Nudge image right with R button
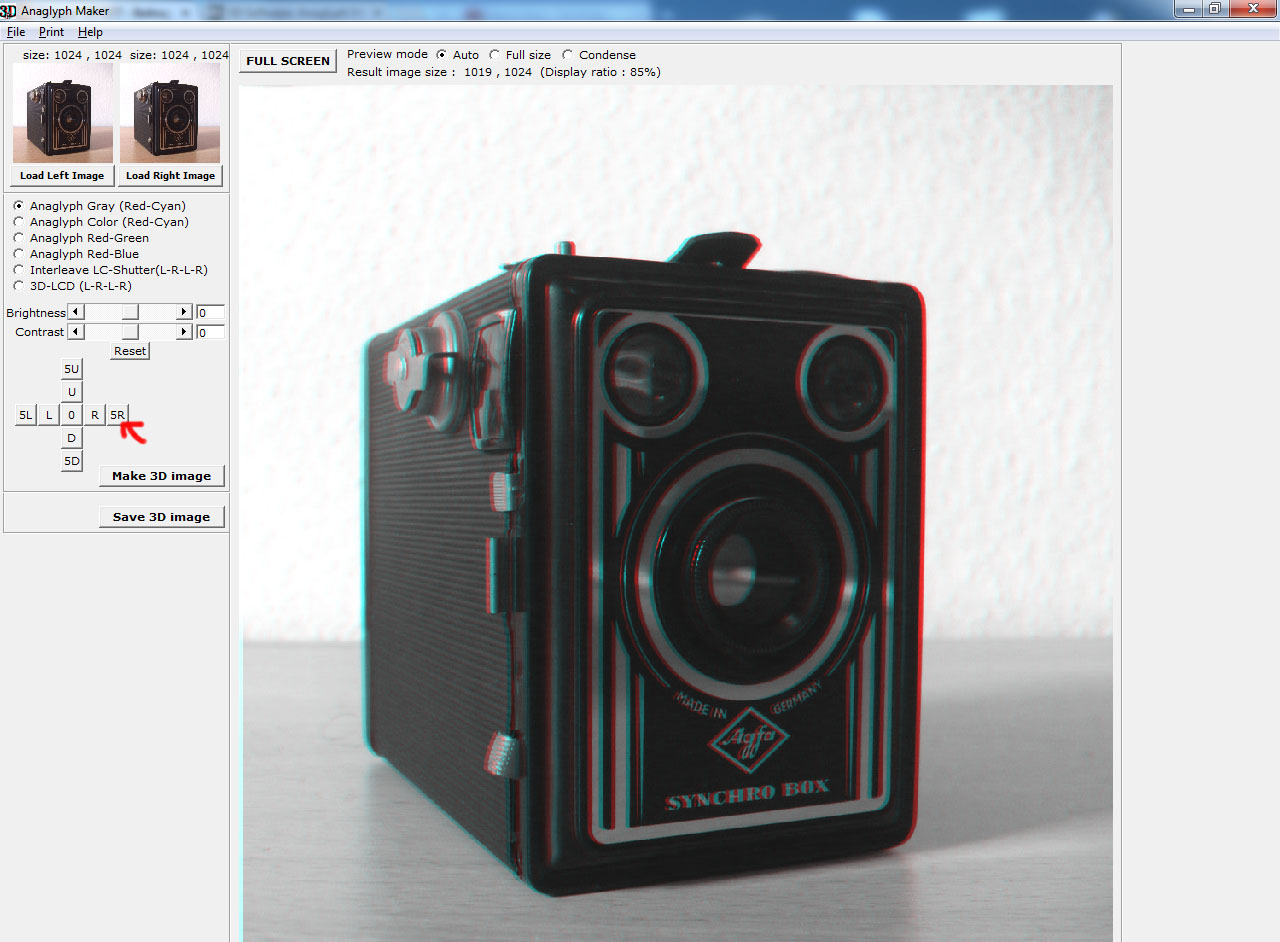 (95, 415)
